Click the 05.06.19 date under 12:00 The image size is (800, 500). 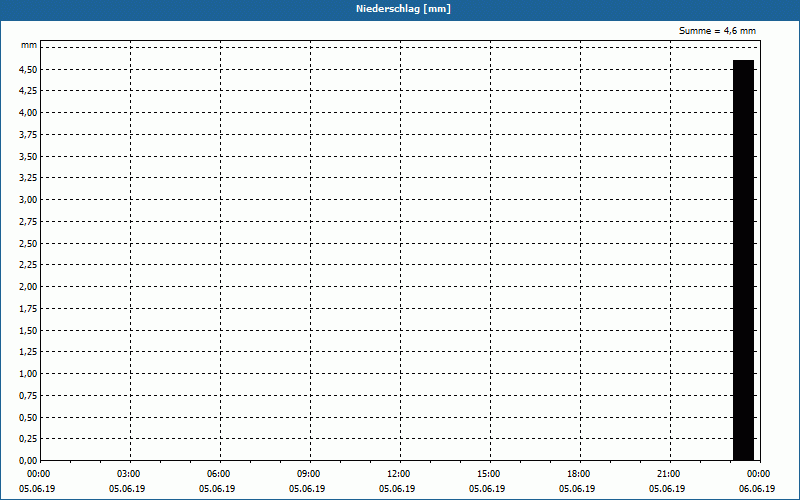[x=397, y=489]
